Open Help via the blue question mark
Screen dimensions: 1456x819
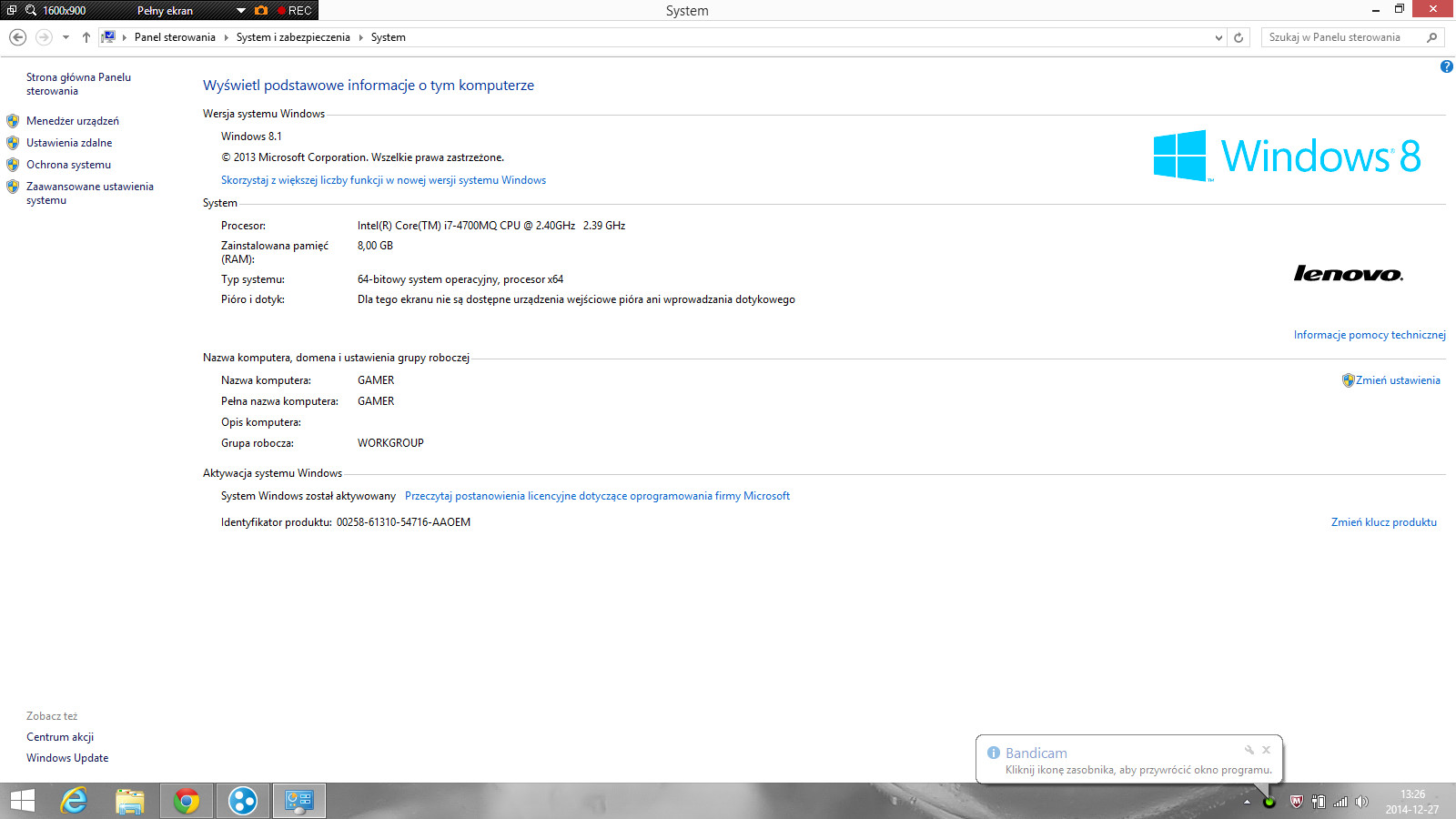click(x=1446, y=66)
